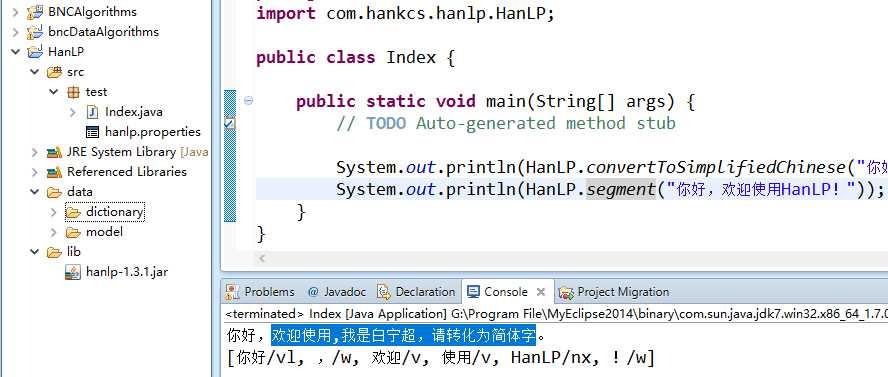Click convertToSimplifiedChinese in the code
The height and width of the screenshot is (377, 888).
715,167
